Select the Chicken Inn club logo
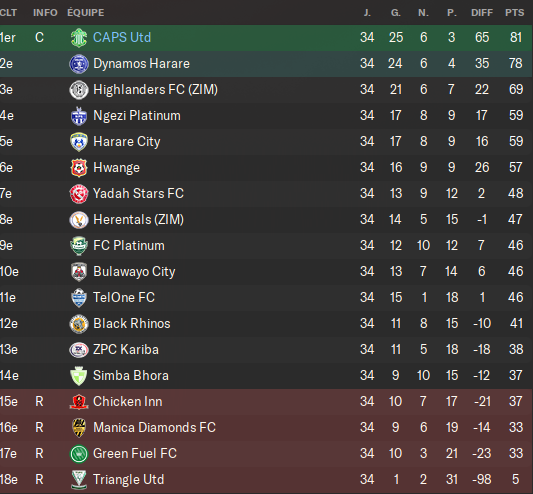This screenshot has width=533, height=494. [x=79, y=402]
